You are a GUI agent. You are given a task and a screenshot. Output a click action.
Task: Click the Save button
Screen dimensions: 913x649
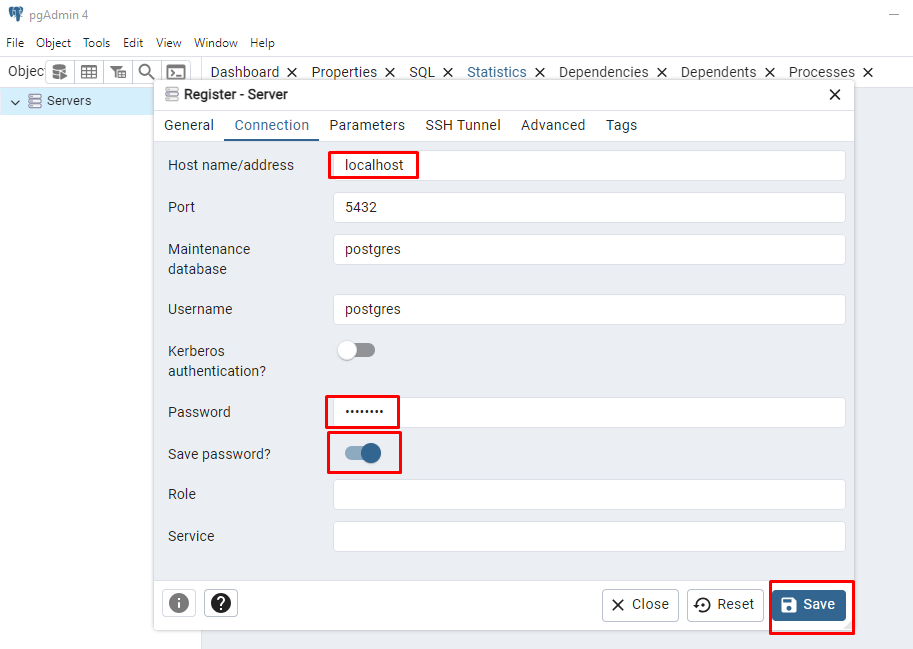[x=809, y=605]
